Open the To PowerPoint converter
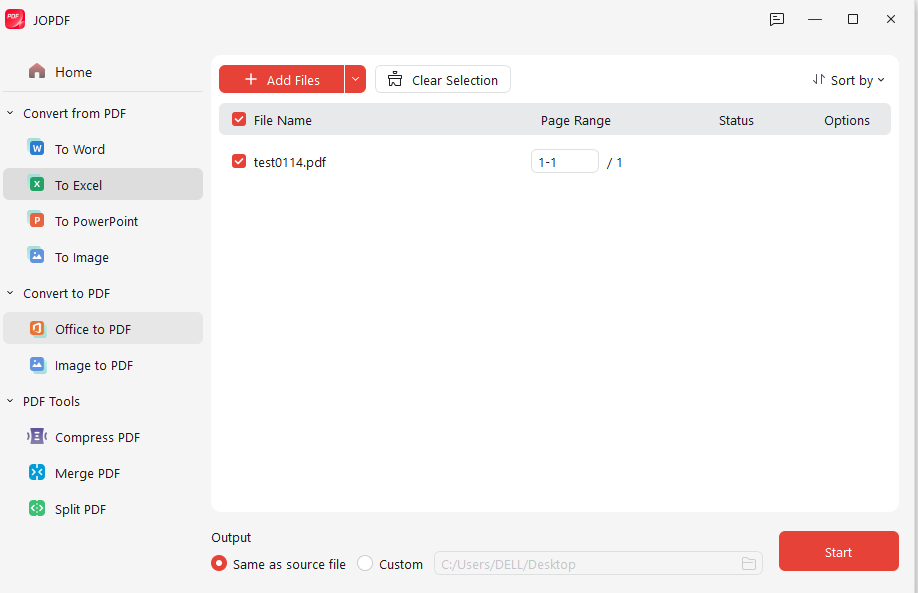Image resolution: width=918 pixels, height=593 pixels. [x=94, y=220]
